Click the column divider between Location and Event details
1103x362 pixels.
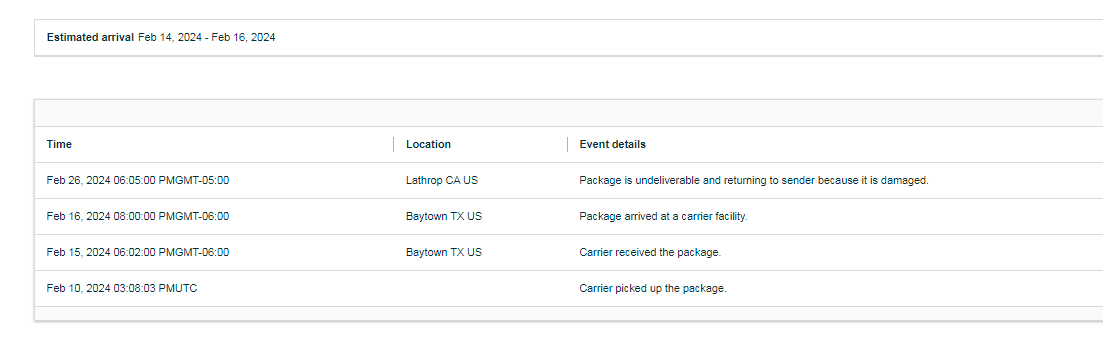click(568, 145)
